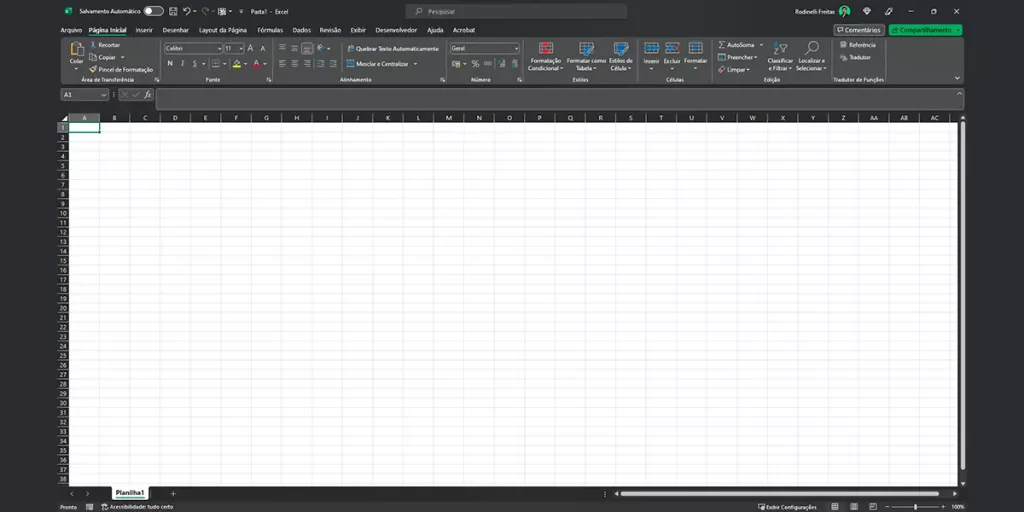Apply percent style
Screen dimensions: 1024x512
475,63
